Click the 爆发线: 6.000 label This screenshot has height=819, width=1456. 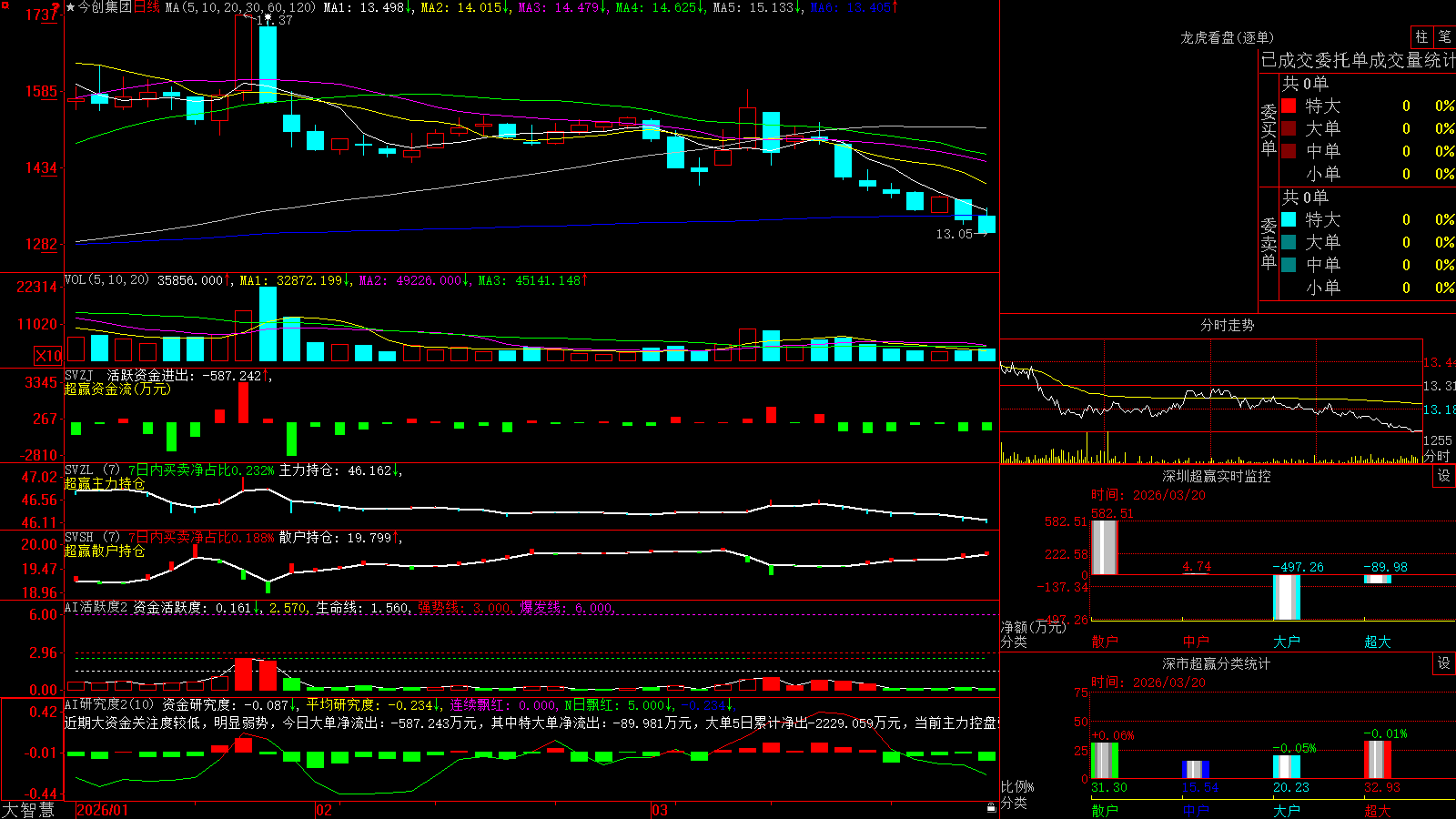(566, 607)
